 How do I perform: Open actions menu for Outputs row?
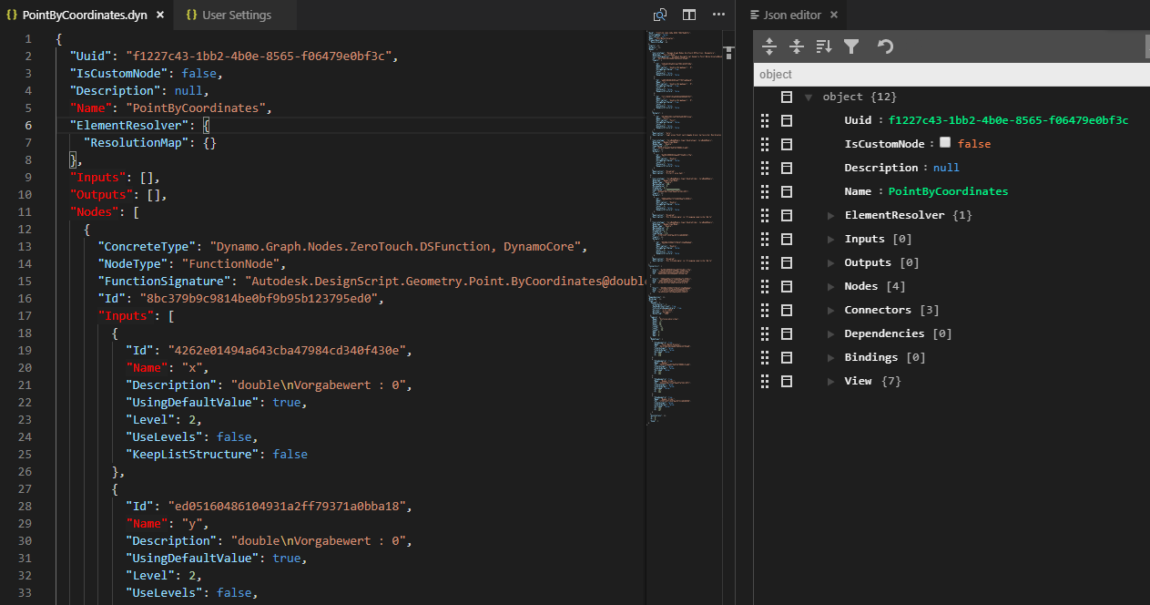click(x=786, y=263)
